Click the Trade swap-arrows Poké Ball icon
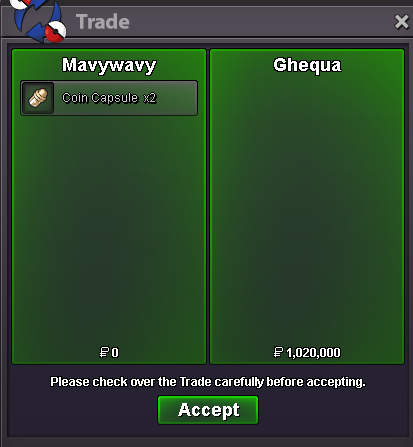This screenshot has height=447, width=413. click(38, 21)
